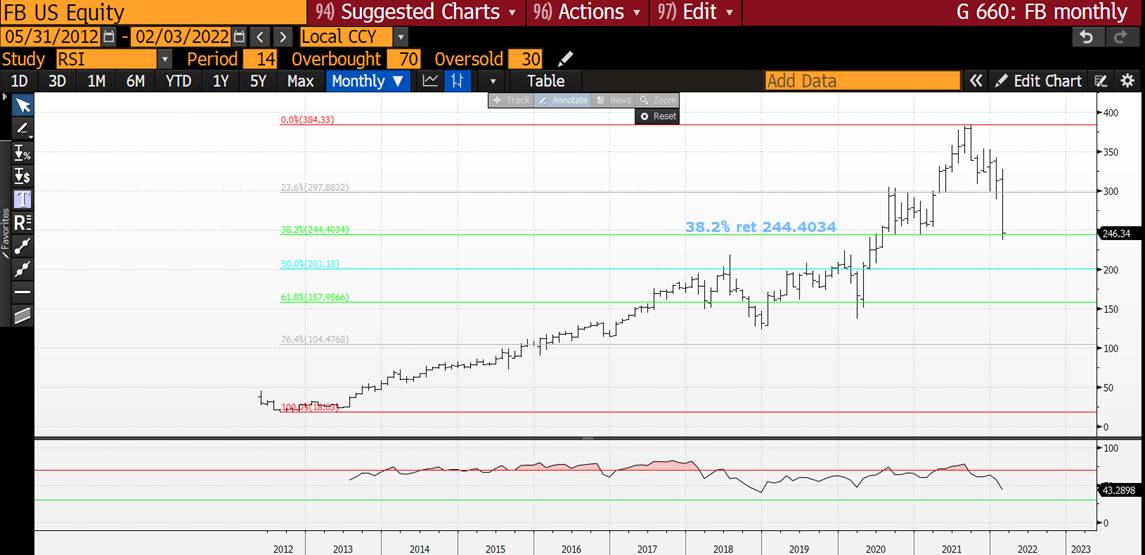Click Overbought value 70 field

(405, 58)
